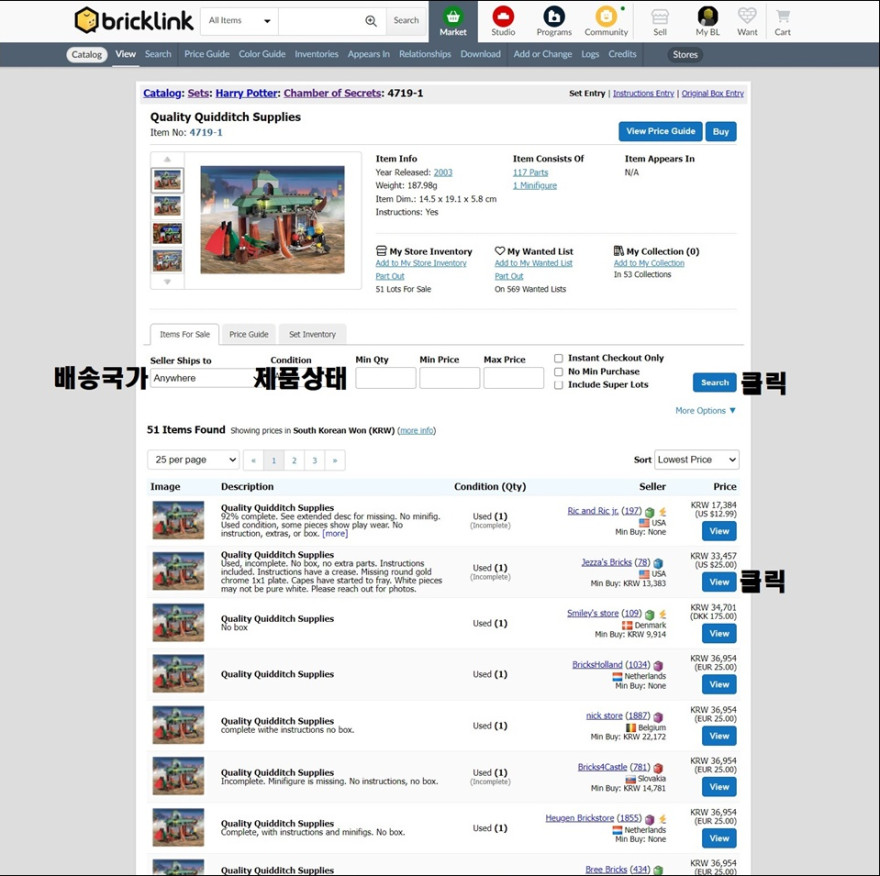Select the third set image thumbnail
The width and height of the screenshot is (880, 876).
tap(167, 233)
